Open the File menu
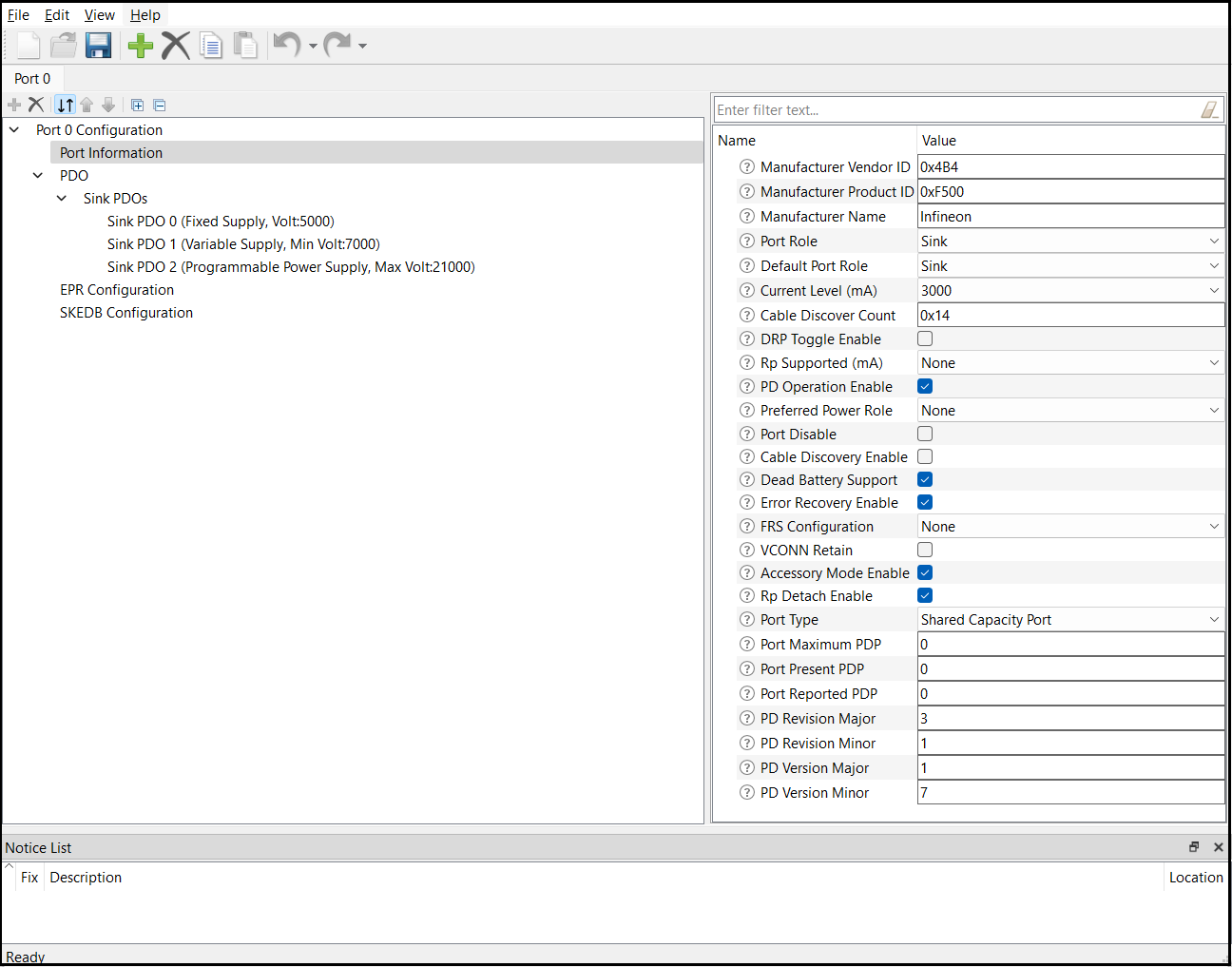The height and width of the screenshot is (967, 1232). [18, 14]
